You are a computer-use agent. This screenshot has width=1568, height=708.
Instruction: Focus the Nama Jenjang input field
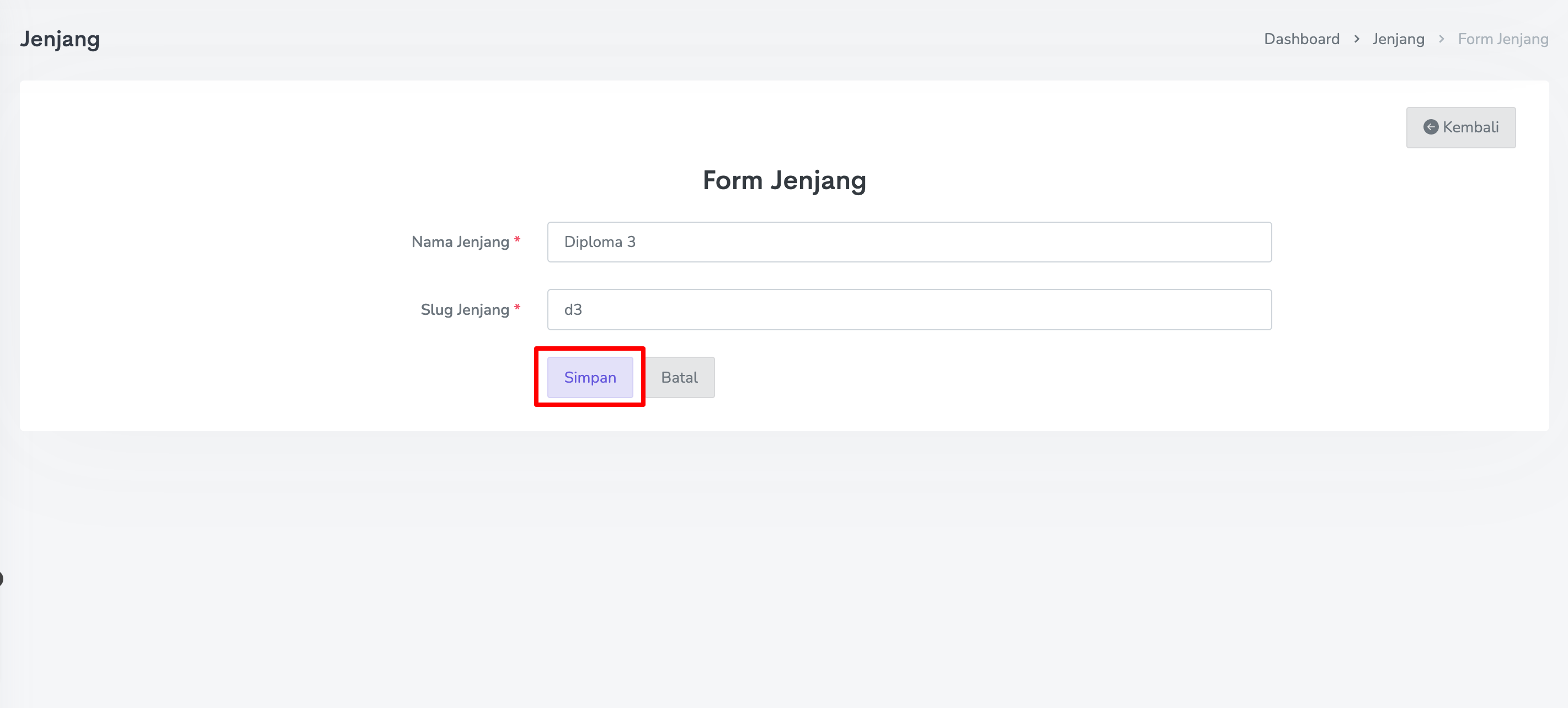(909, 242)
